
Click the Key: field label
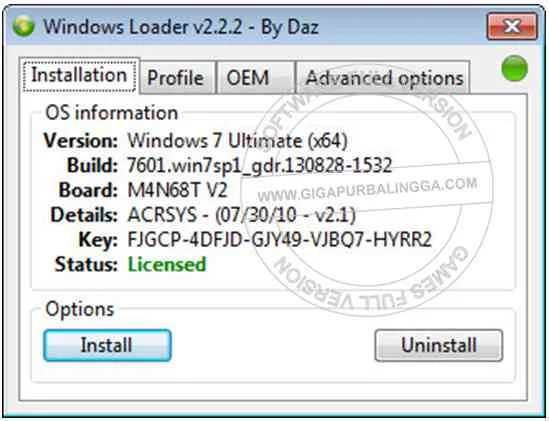(98, 240)
